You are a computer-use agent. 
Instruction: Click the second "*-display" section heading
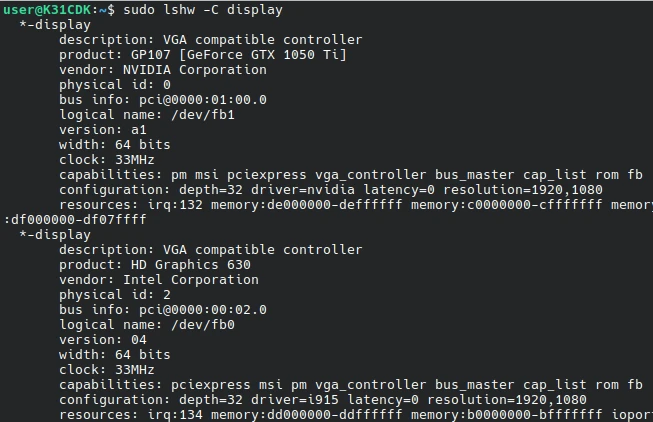(x=55, y=235)
